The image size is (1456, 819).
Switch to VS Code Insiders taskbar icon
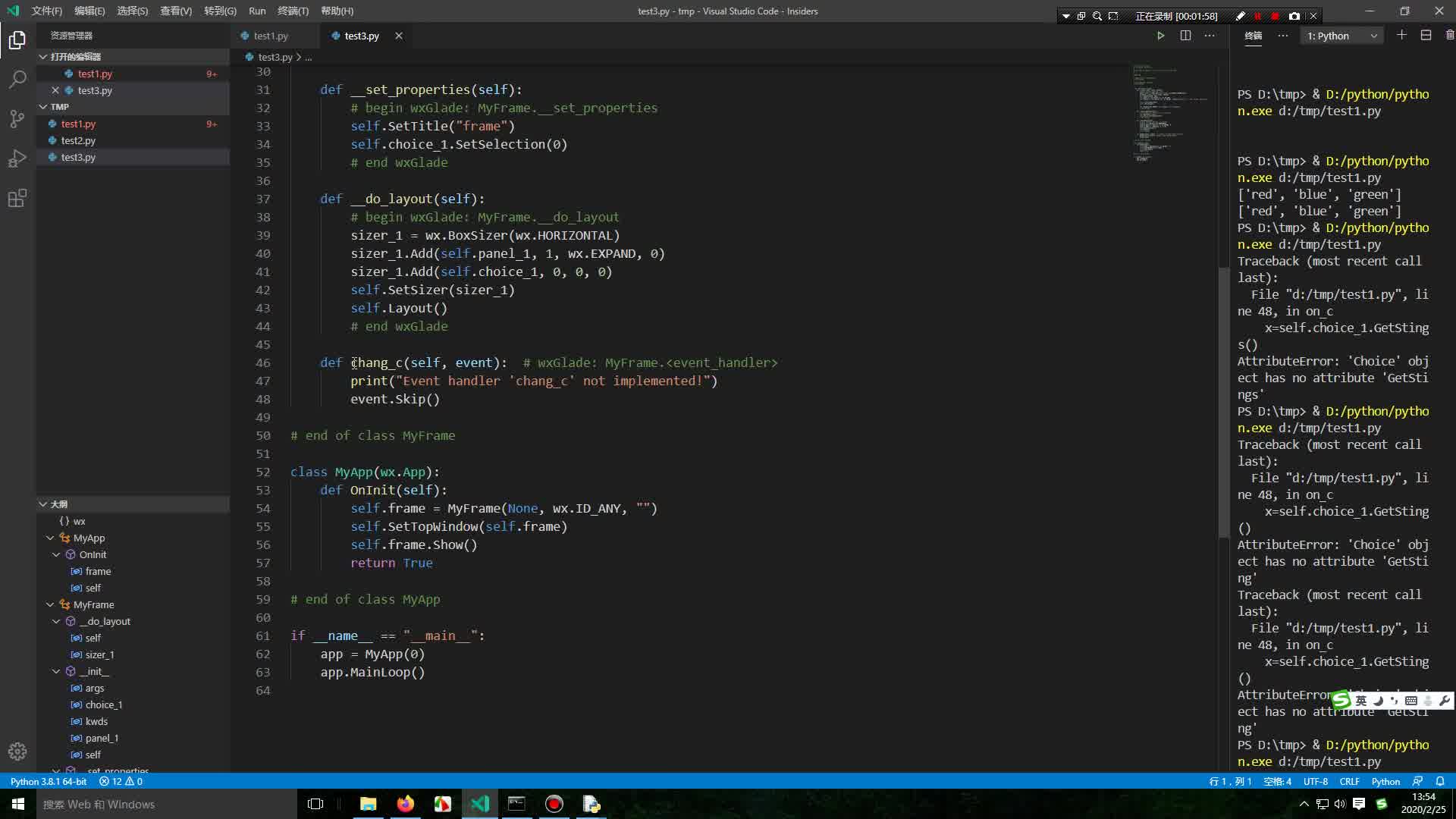point(480,804)
